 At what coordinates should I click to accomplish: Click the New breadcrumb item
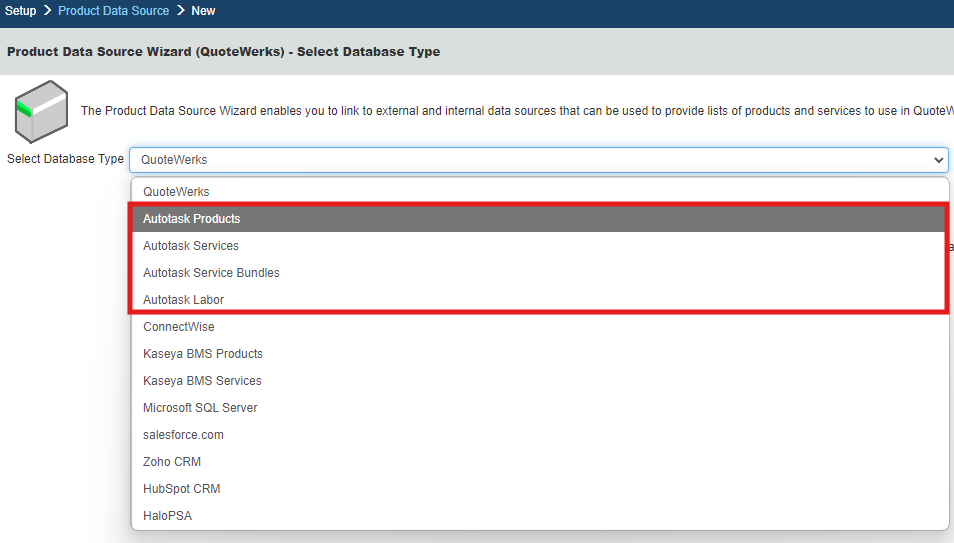(203, 11)
